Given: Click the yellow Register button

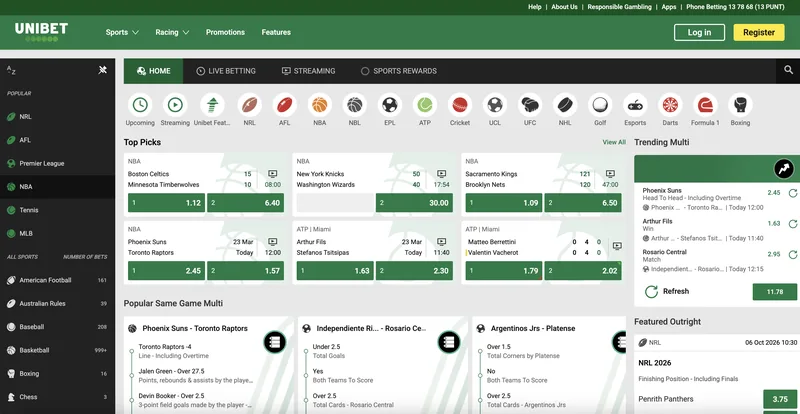Looking at the screenshot, I should pyautogui.click(x=759, y=32).
